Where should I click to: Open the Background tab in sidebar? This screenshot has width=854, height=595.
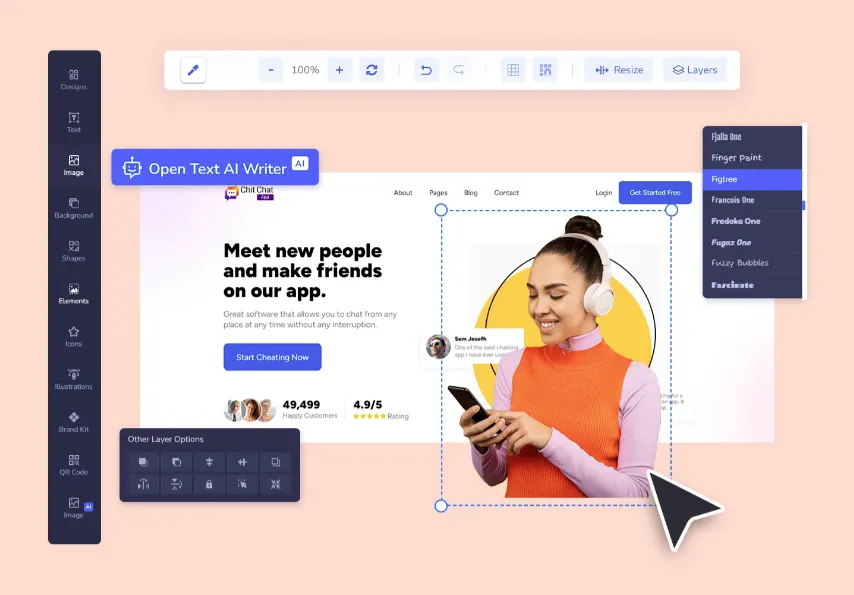(74, 207)
